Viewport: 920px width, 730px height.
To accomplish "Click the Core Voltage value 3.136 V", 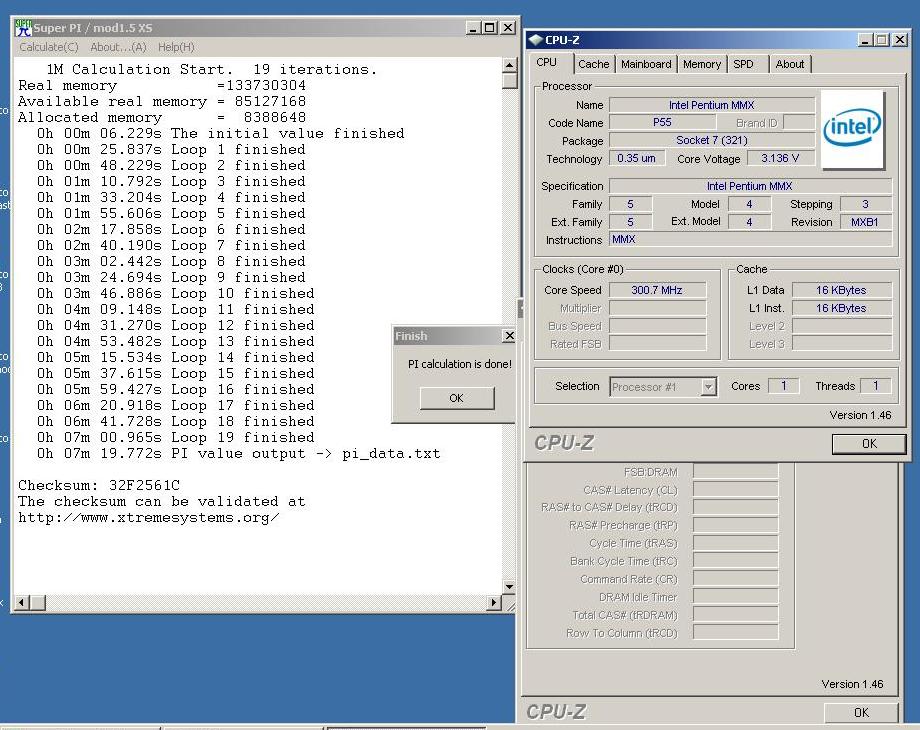I will click(780, 158).
